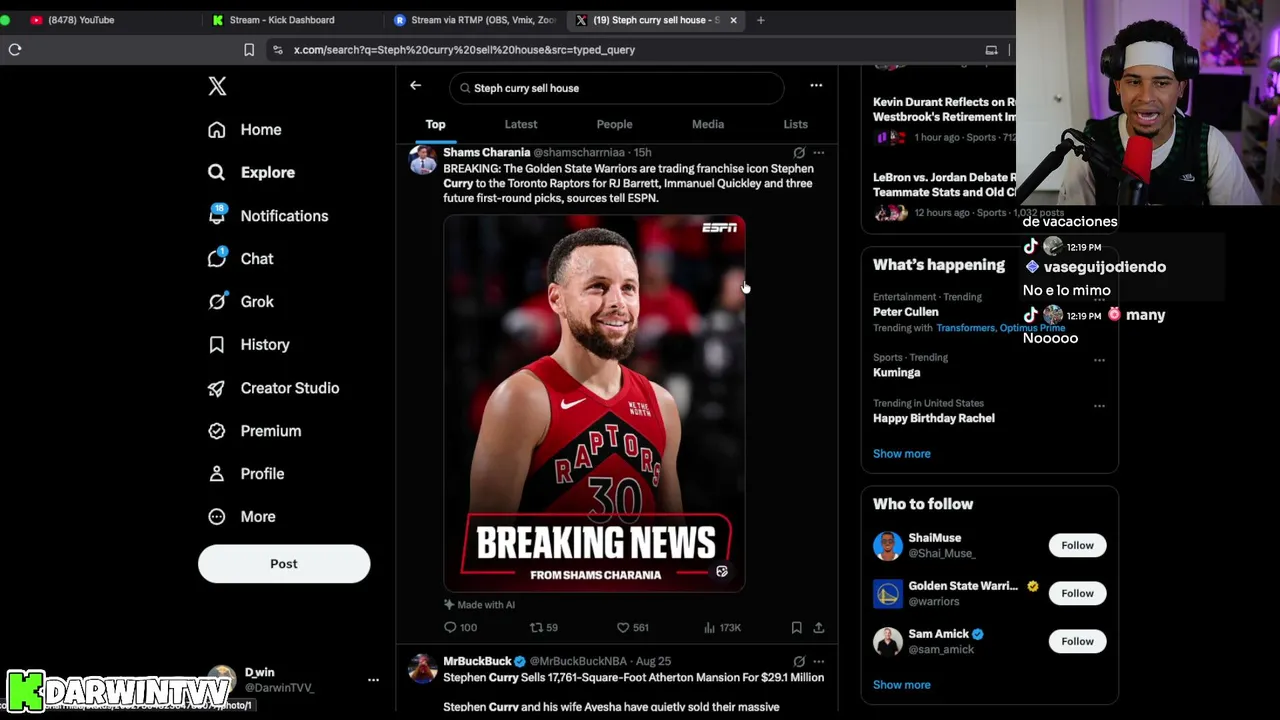Open account menu dots beside D_win
Image resolution: width=1280 pixels, height=720 pixels.
pyautogui.click(x=373, y=680)
